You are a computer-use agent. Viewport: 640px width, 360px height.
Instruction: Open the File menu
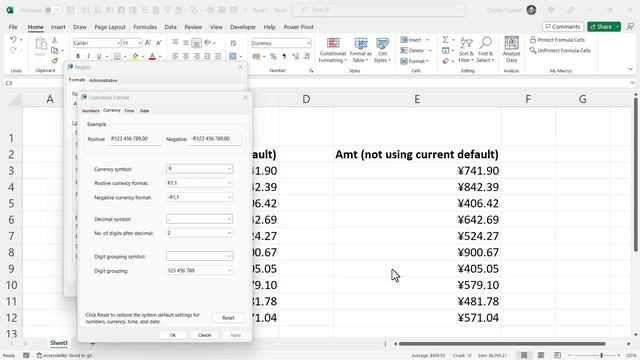[x=13, y=27]
